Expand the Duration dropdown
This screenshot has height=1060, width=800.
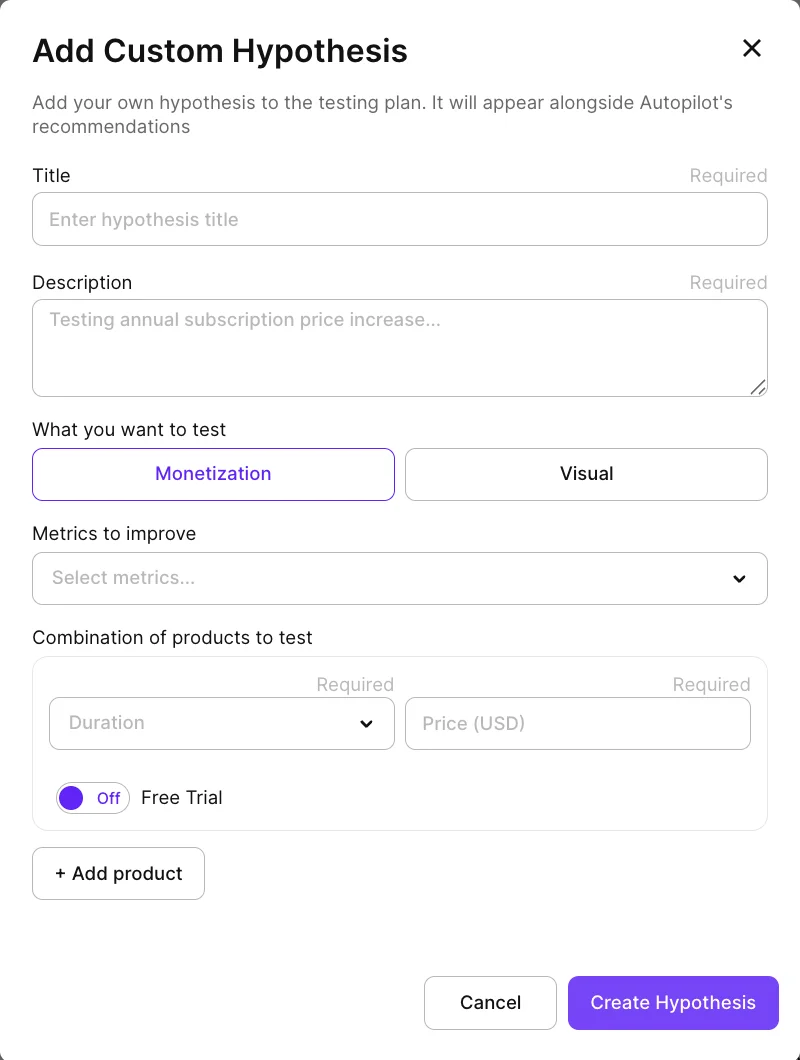[x=221, y=723]
